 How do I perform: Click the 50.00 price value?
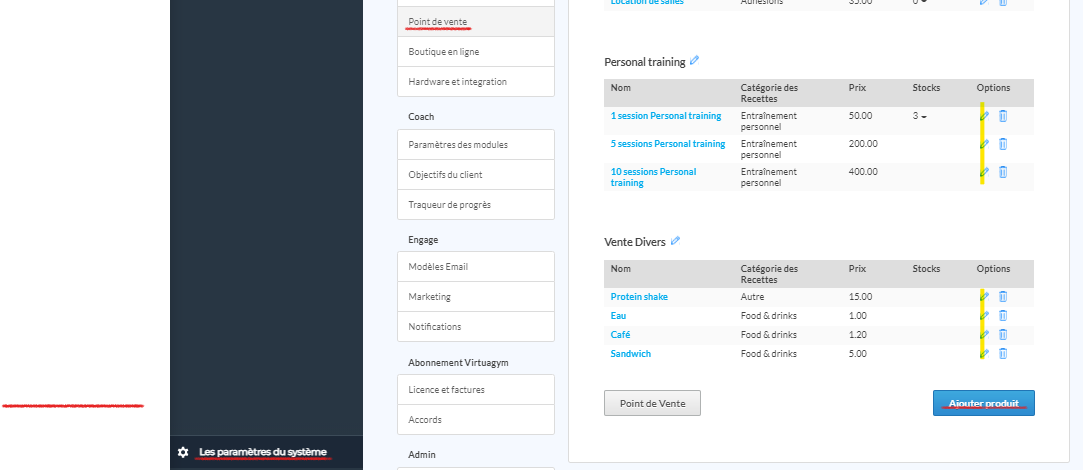pos(860,116)
